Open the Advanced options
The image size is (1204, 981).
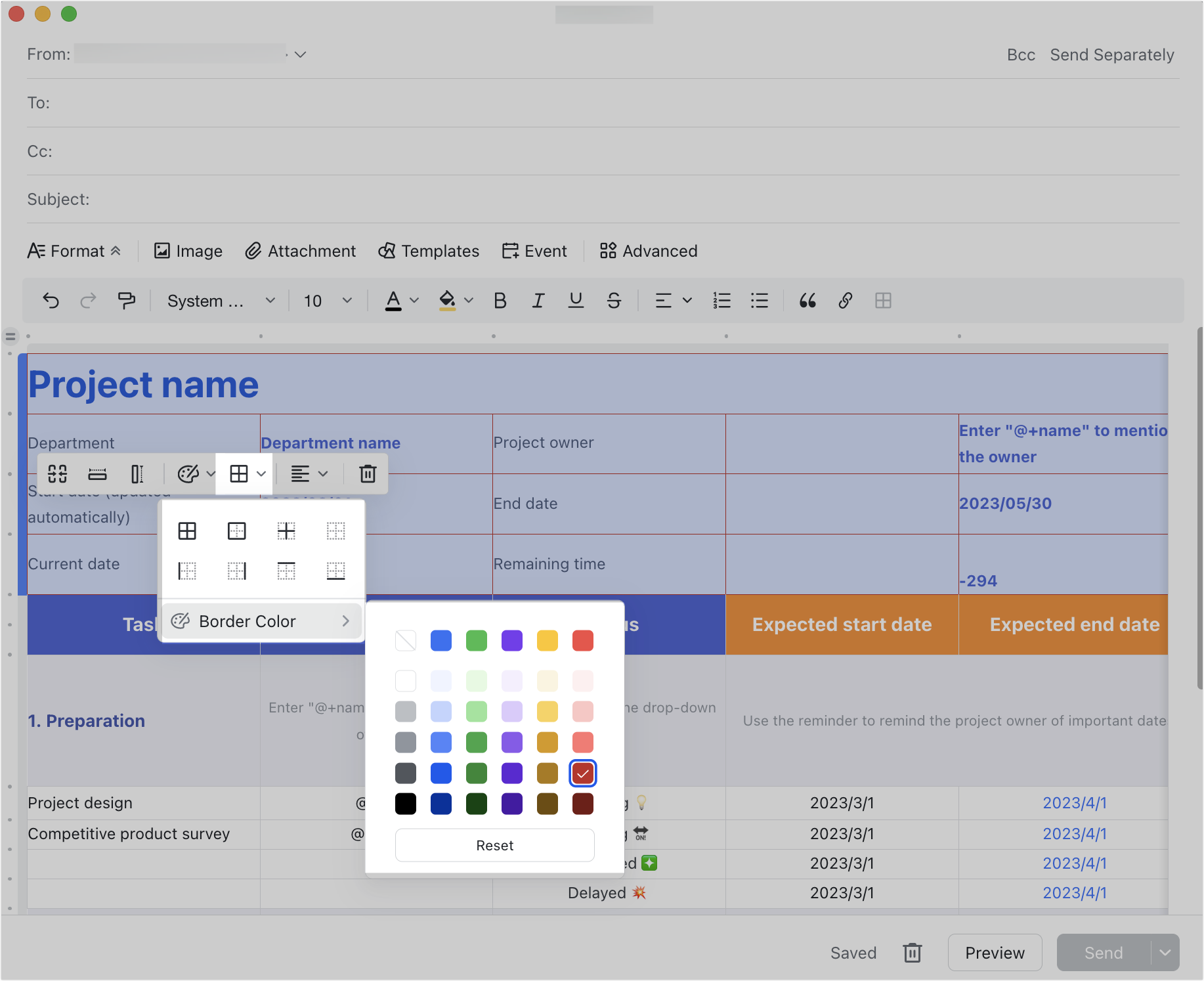[648, 251]
